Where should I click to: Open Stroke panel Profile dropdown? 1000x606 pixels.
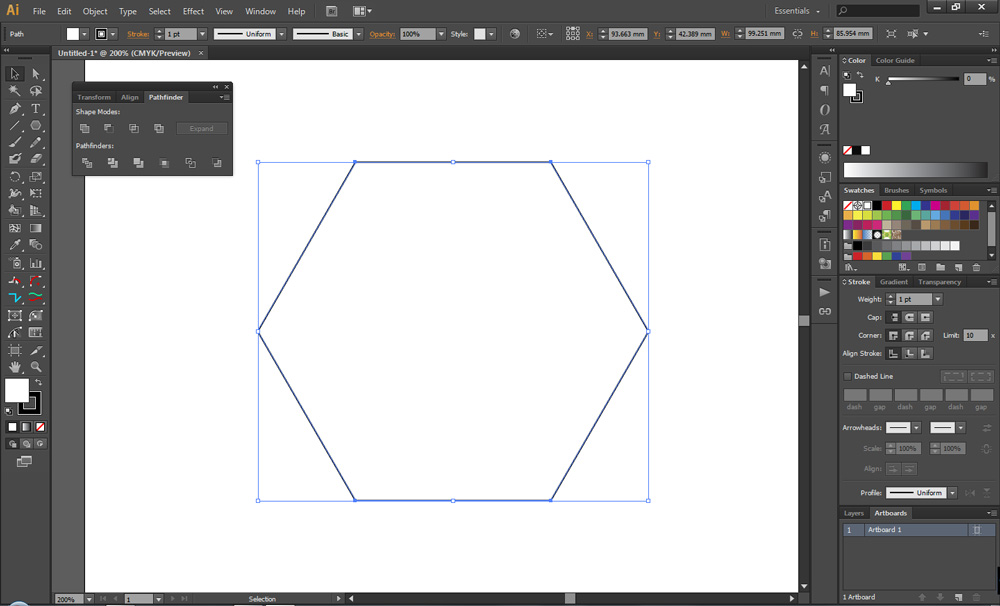click(952, 493)
